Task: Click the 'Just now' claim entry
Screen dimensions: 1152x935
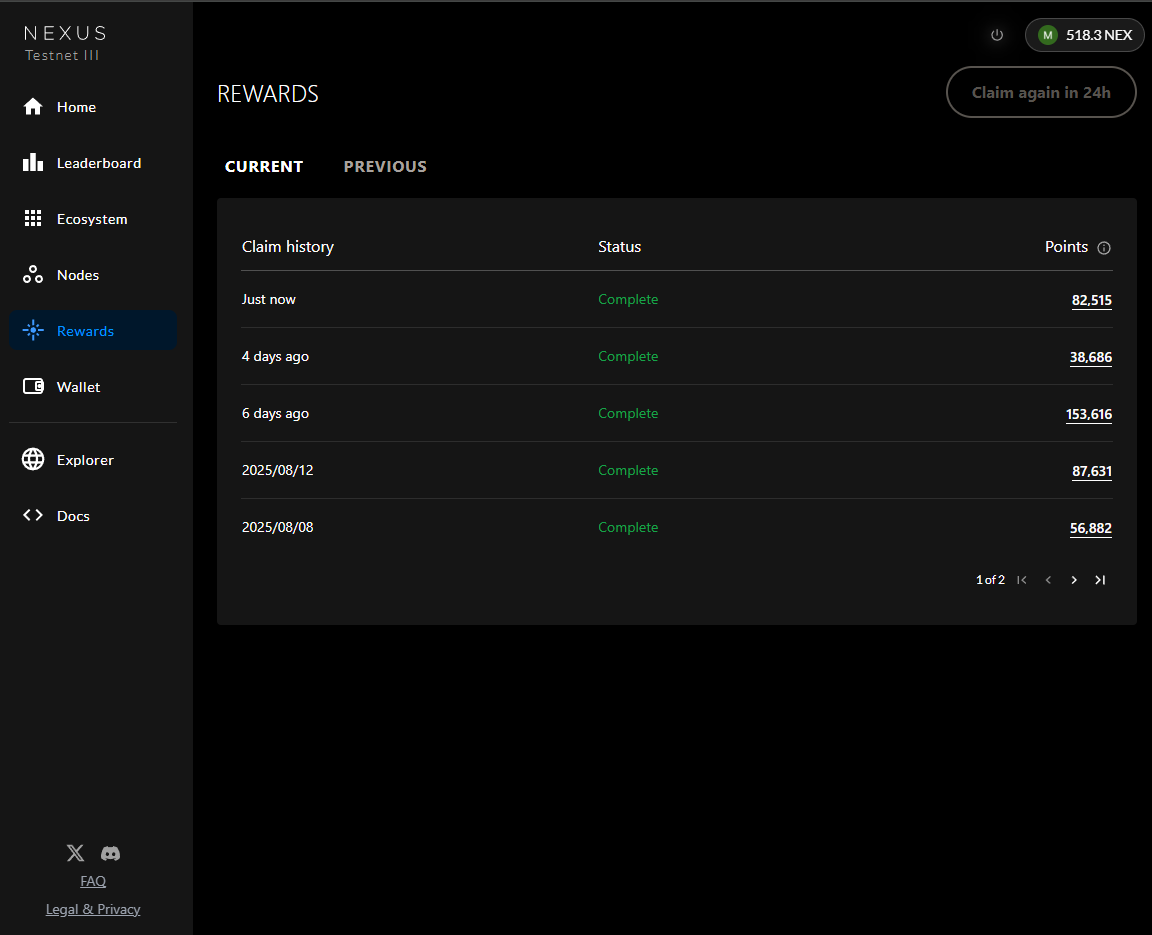Action: [269, 299]
